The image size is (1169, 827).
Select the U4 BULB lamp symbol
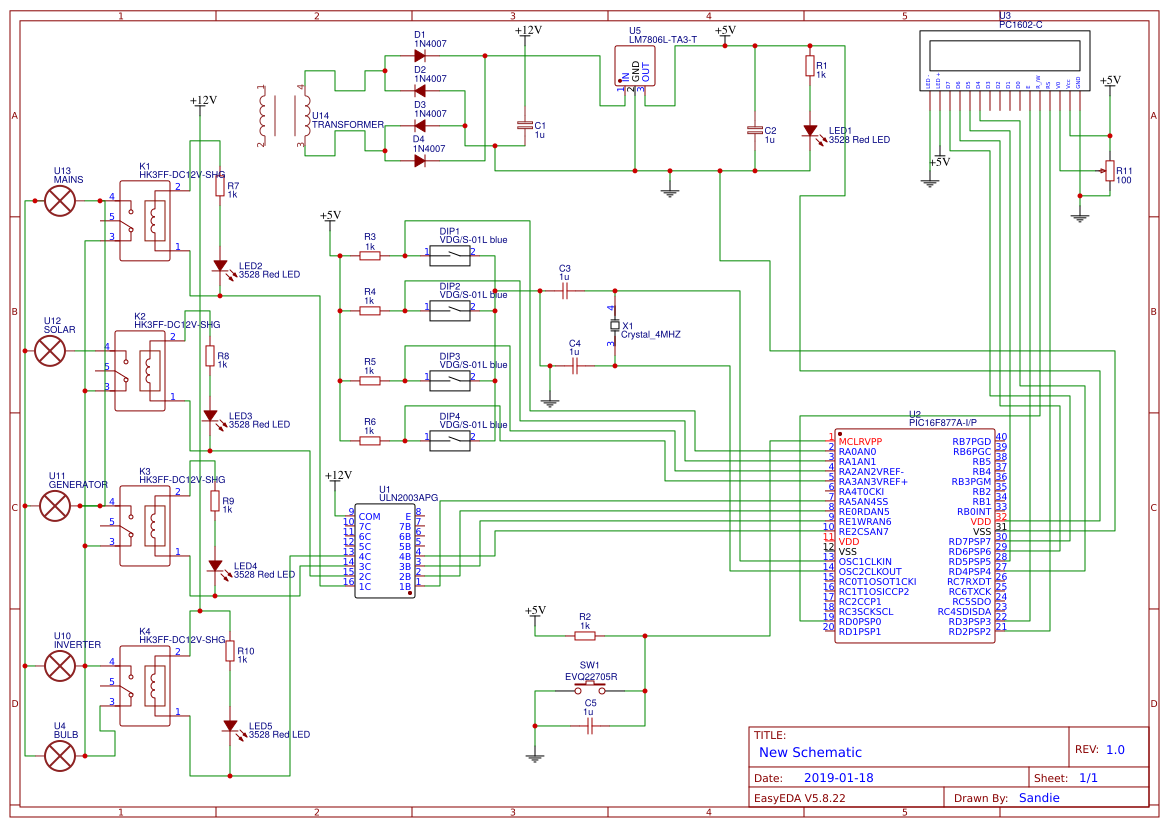60,755
